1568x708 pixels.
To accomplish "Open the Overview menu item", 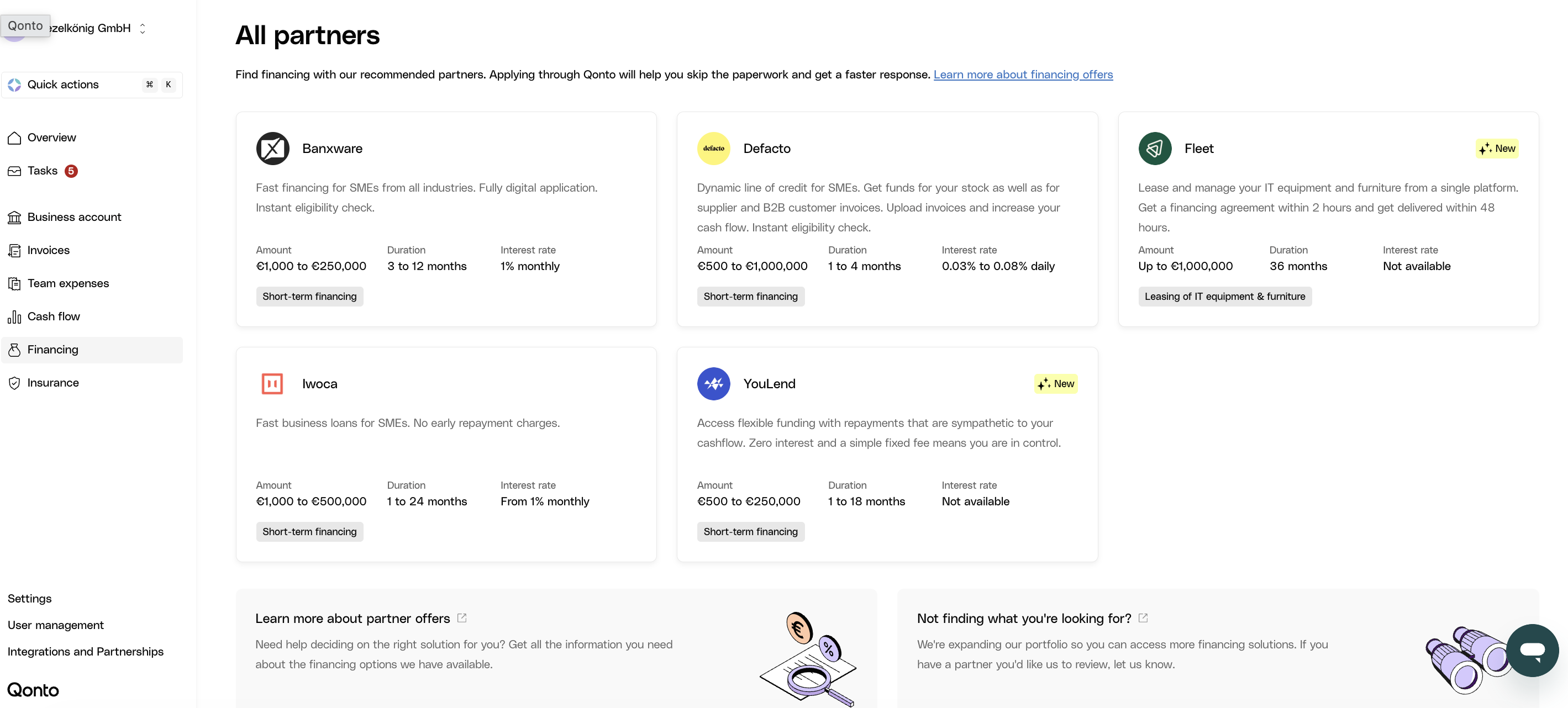I will (x=92, y=138).
